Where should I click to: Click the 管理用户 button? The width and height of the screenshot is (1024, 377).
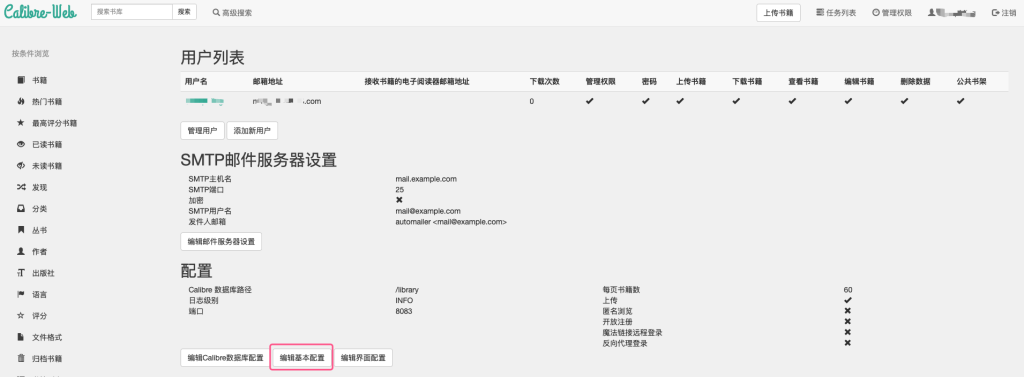(x=202, y=131)
